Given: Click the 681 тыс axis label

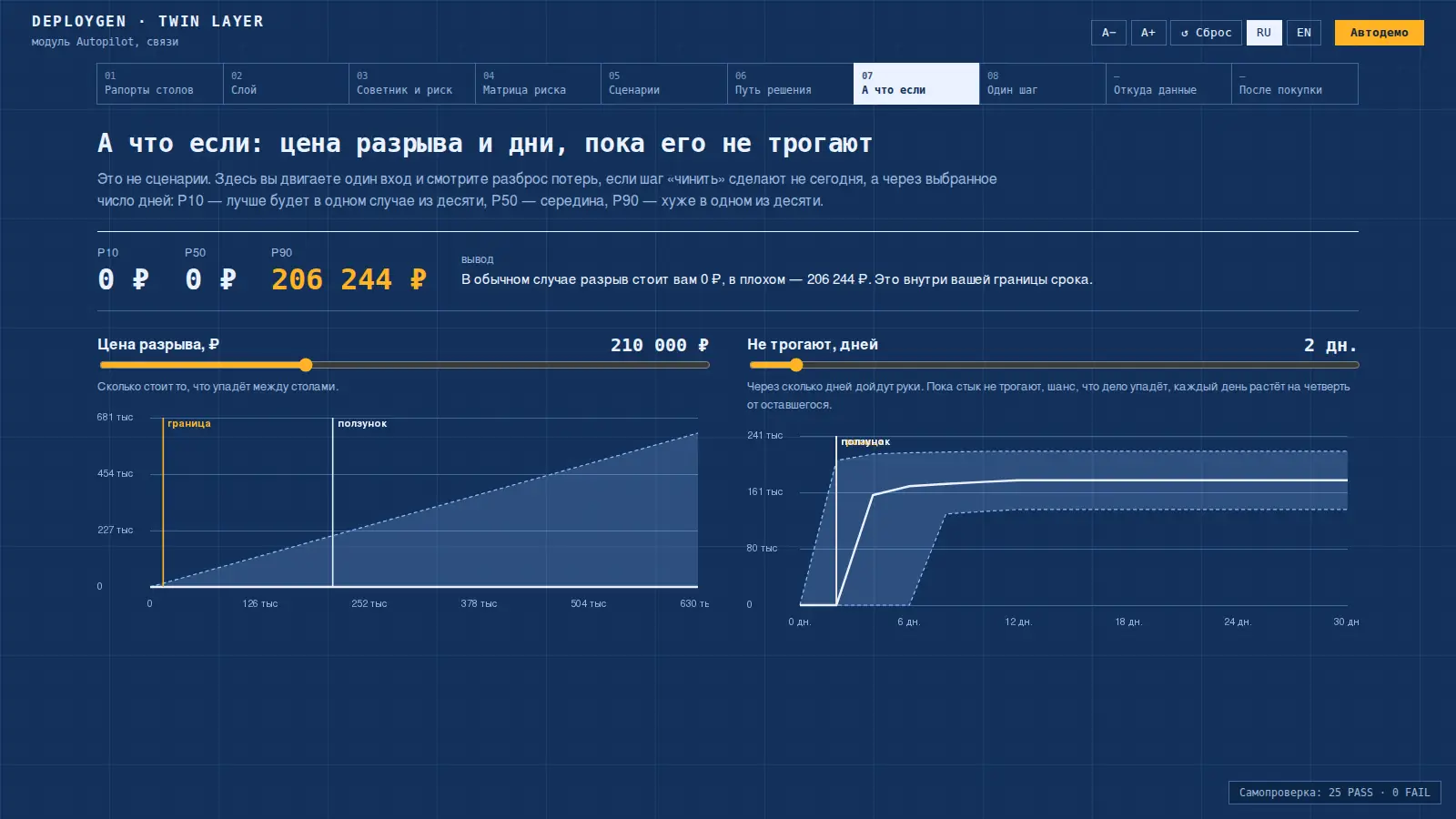Looking at the screenshot, I should coord(116,418).
